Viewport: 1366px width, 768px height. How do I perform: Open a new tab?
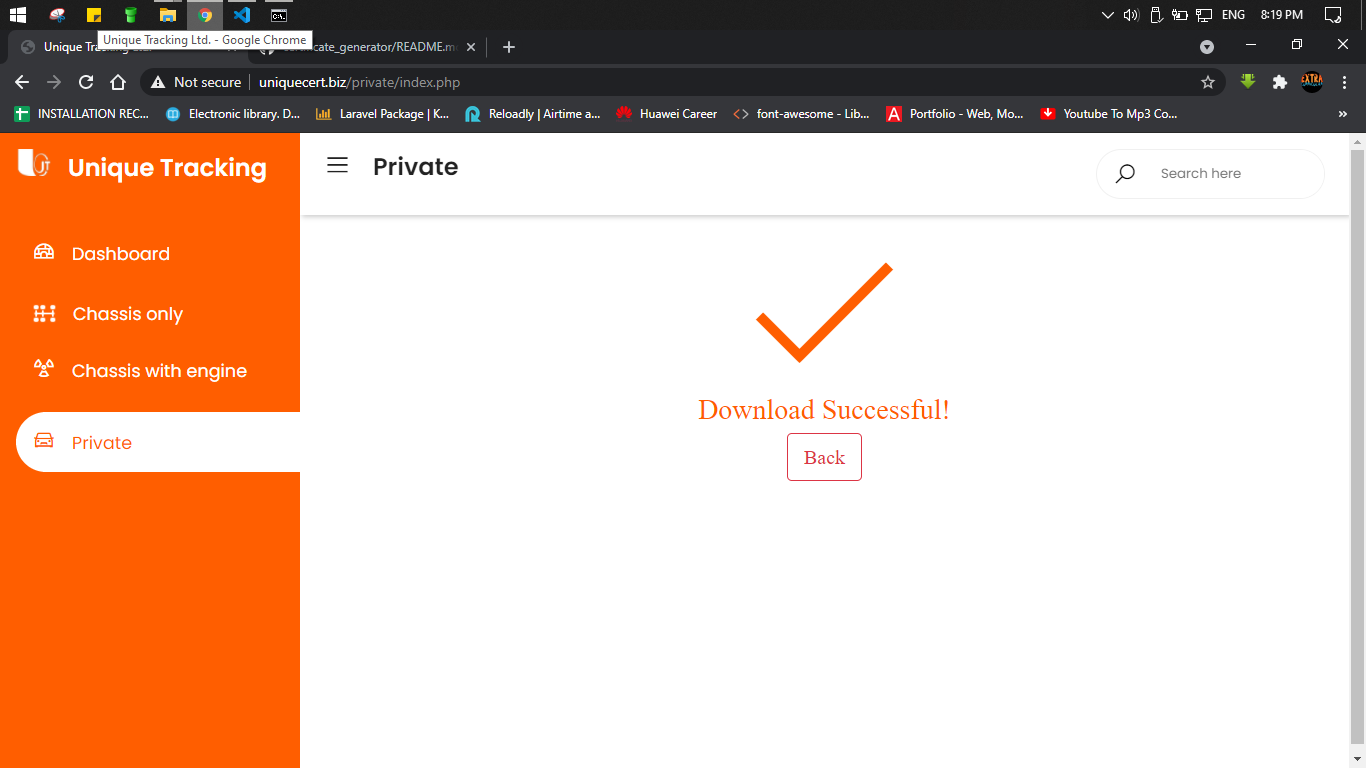pyautogui.click(x=508, y=47)
